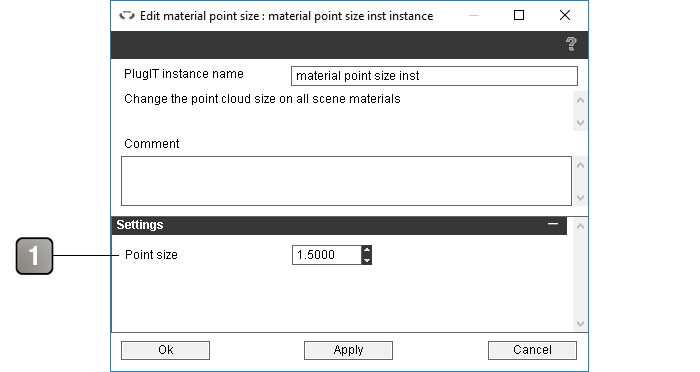
Task: Click Comment box scroll down arrow
Action: click(580, 197)
